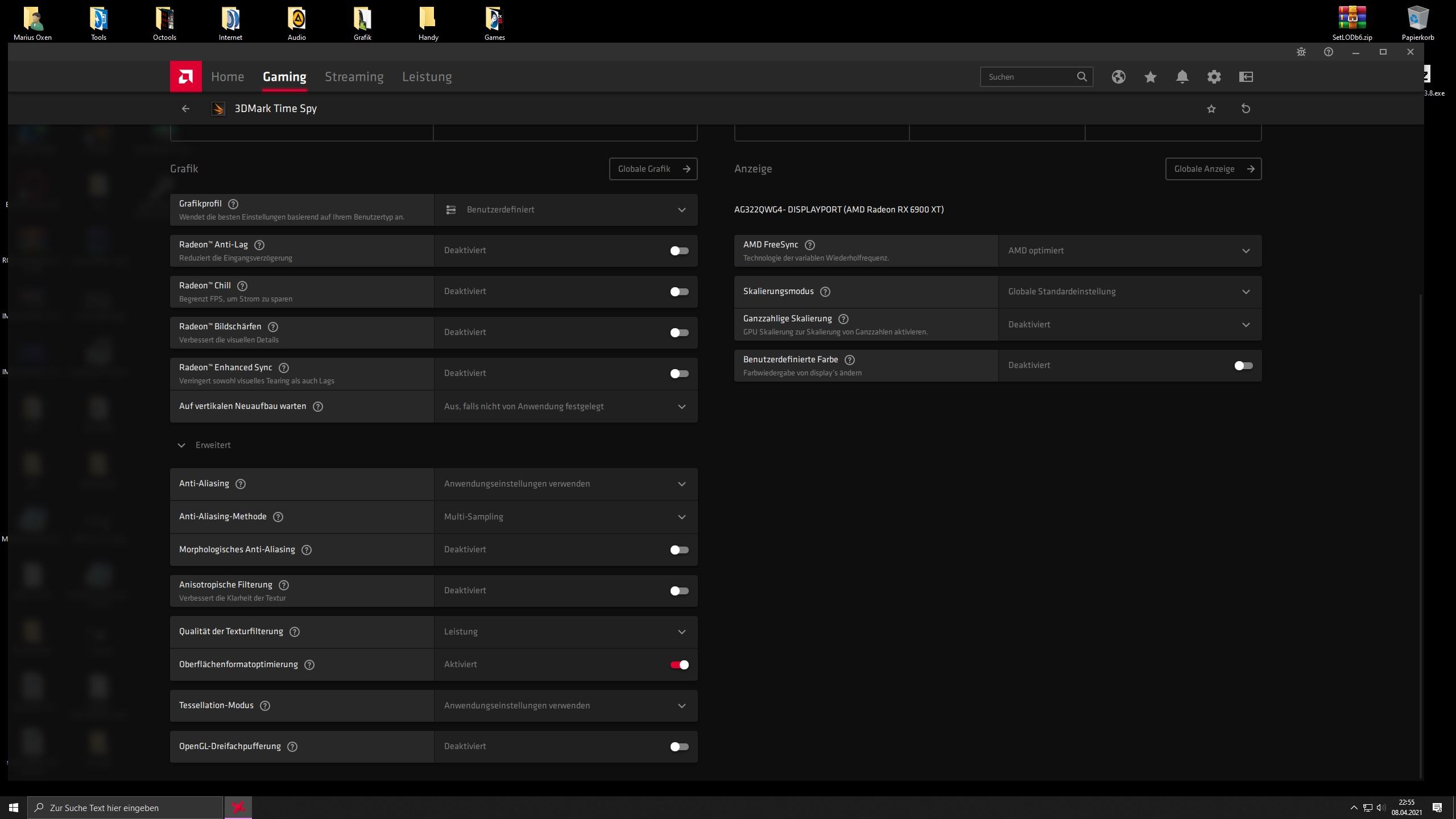Open Anti-Aliasing-Methode Multi-Sampling dropdown
This screenshot has height=819, width=1456.
click(566, 517)
